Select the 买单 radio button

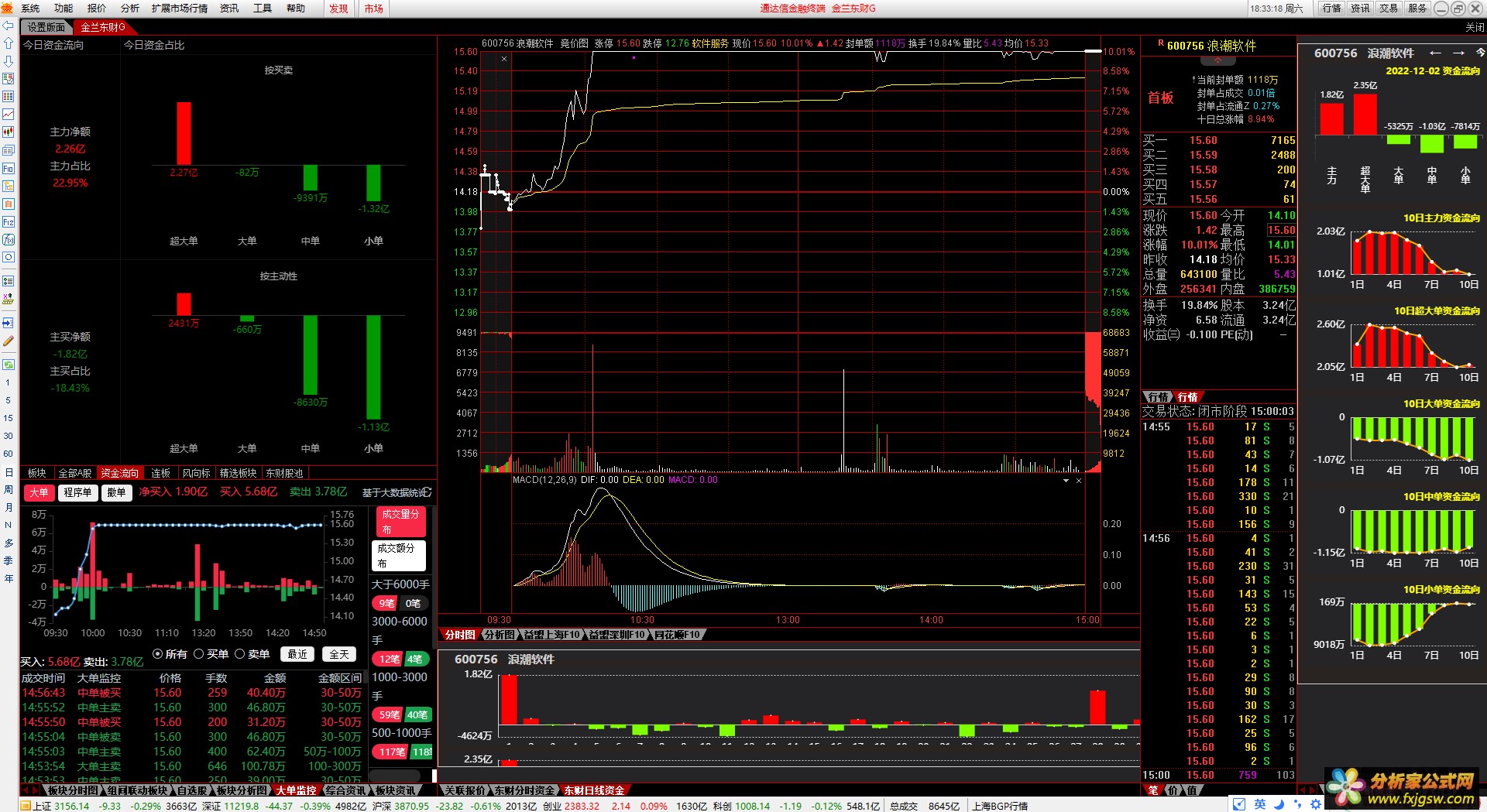click(x=198, y=654)
